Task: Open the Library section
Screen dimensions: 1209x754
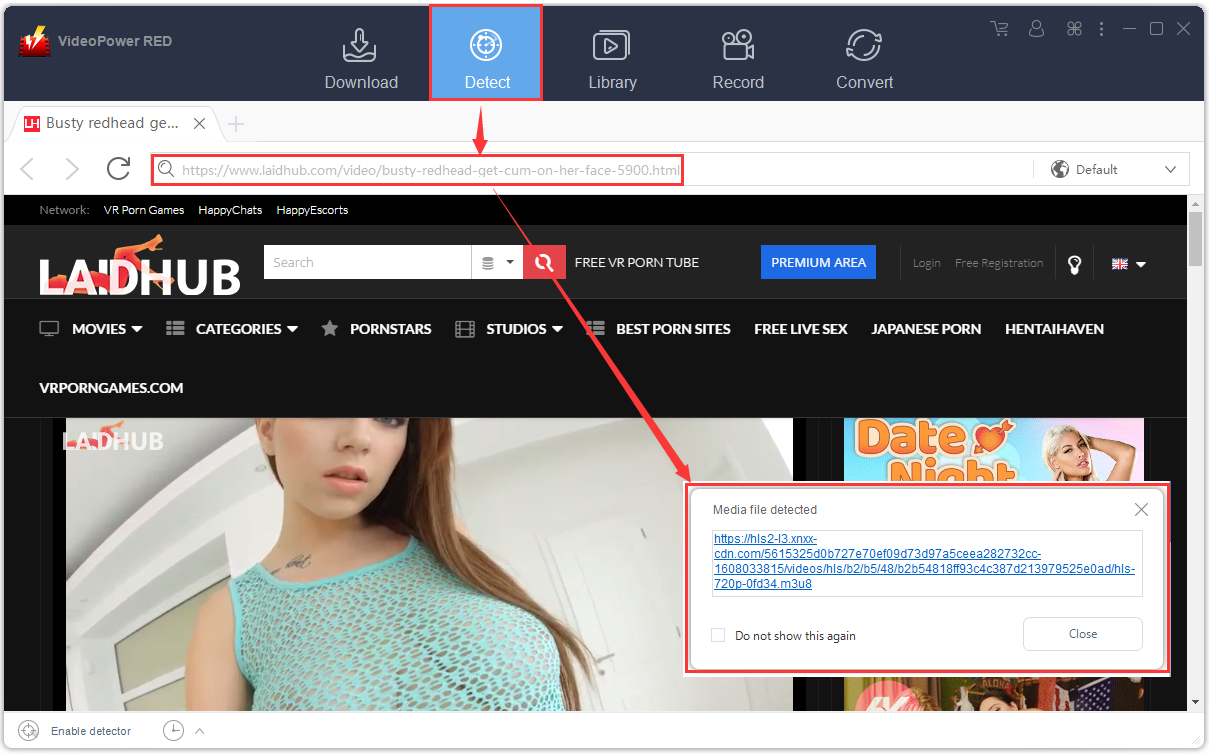Action: tap(612, 59)
